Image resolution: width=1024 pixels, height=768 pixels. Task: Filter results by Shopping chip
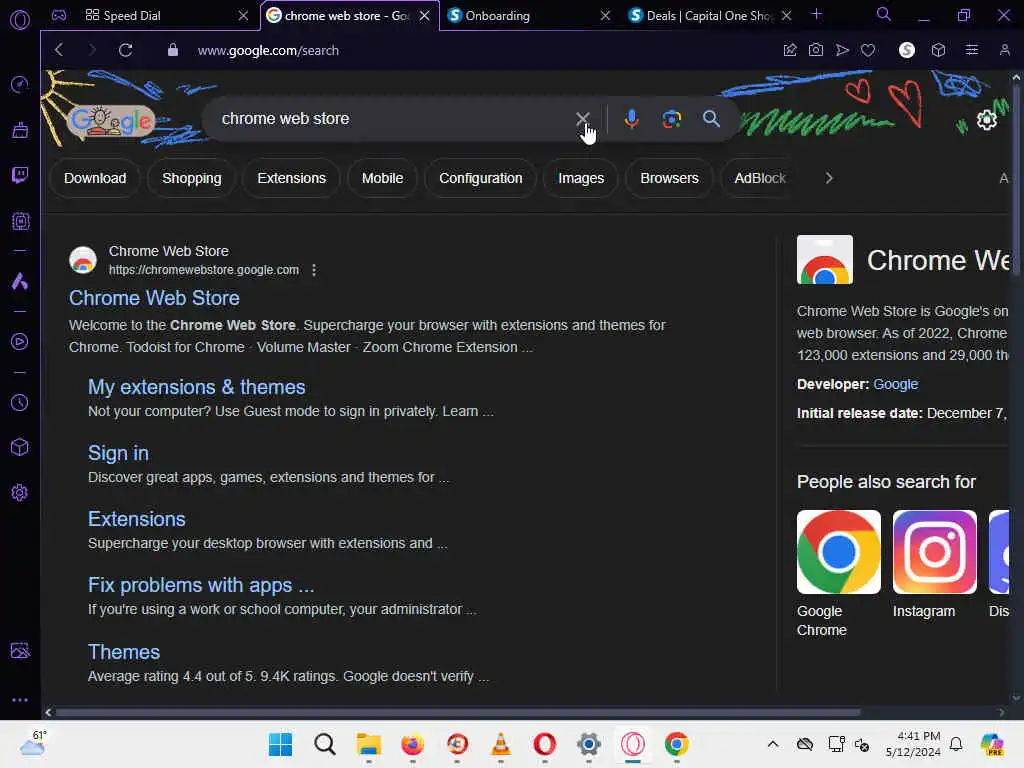191,178
